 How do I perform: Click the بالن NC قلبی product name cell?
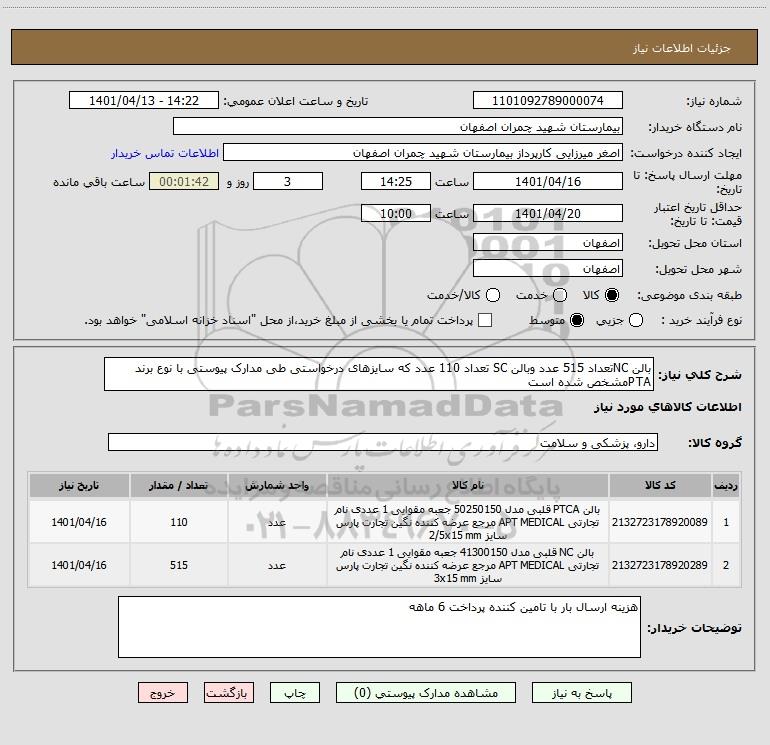click(x=468, y=565)
